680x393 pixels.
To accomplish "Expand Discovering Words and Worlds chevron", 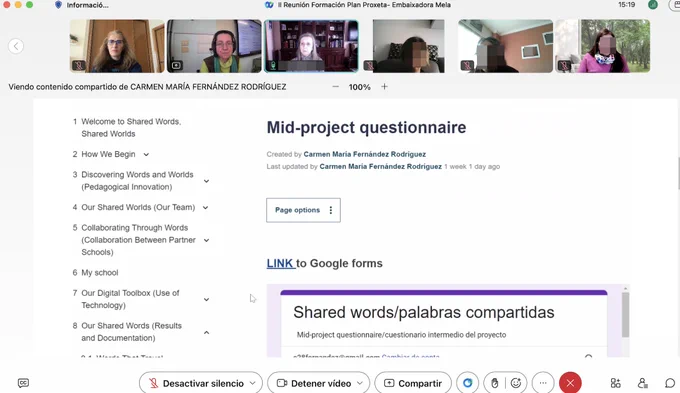I will pyautogui.click(x=206, y=181).
